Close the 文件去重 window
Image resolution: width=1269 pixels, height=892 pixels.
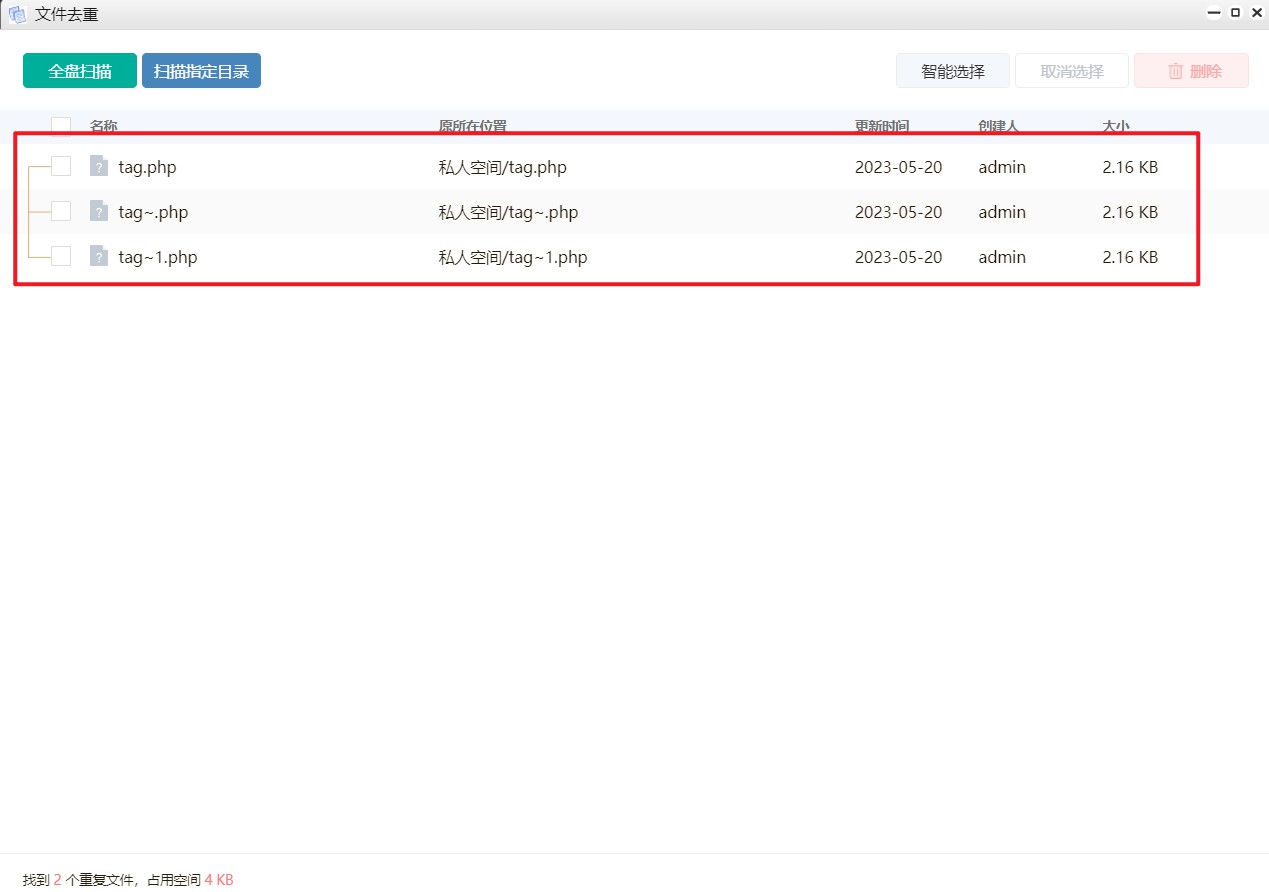1257,13
